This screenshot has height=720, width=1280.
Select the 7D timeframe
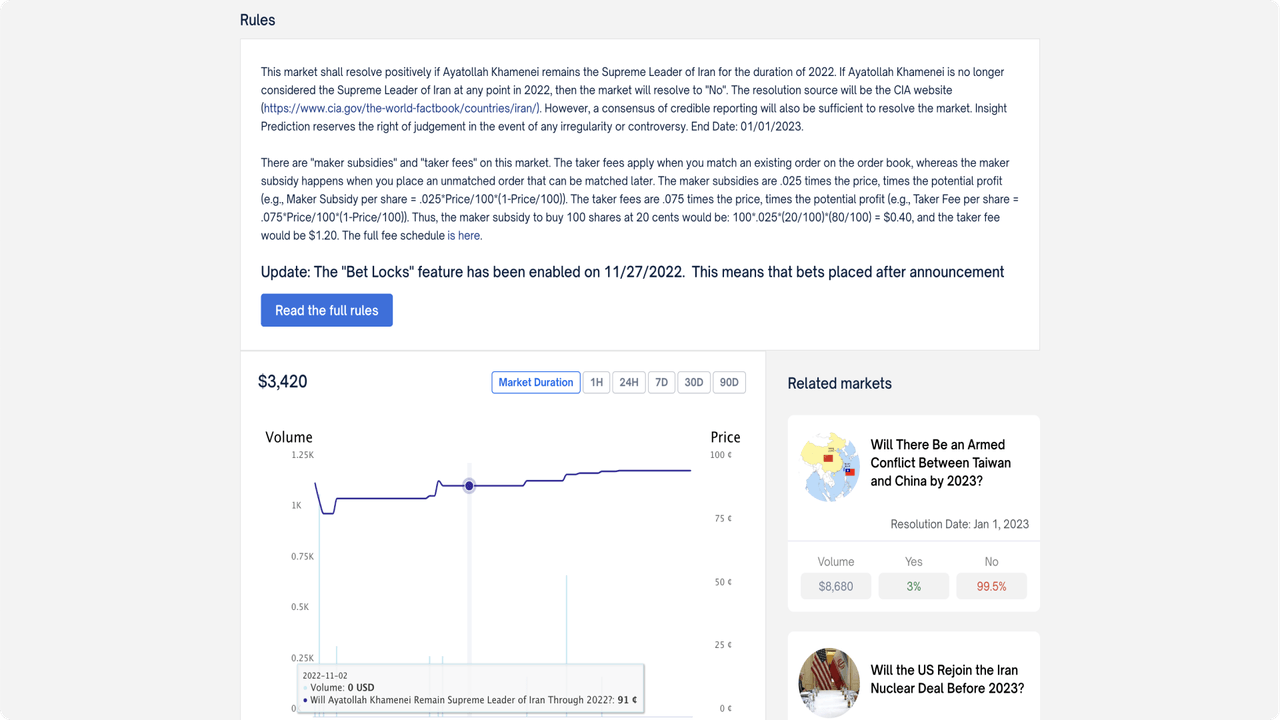(x=661, y=382)
